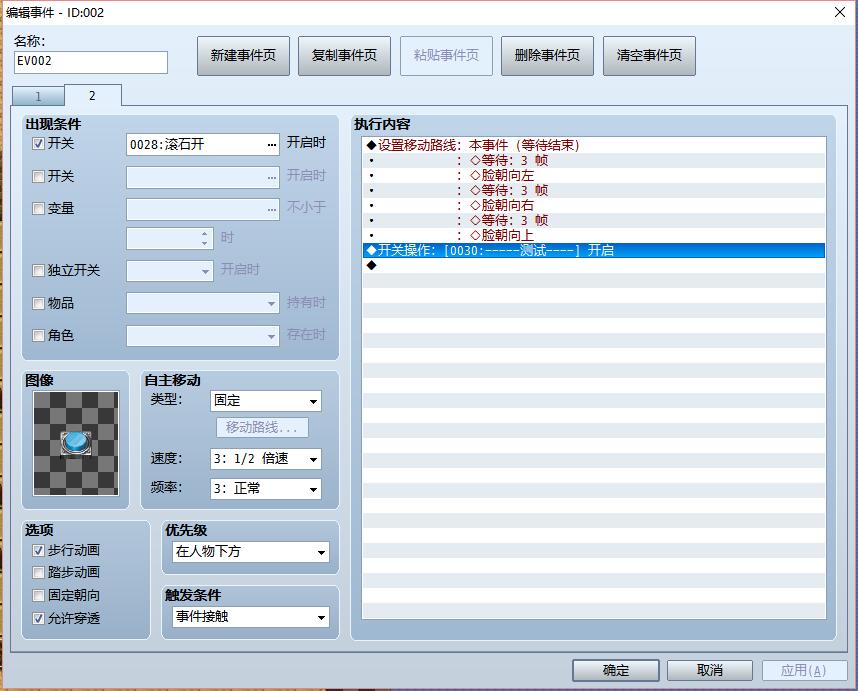Open the 类型 dropdown showing 固定

pos(265,401)
